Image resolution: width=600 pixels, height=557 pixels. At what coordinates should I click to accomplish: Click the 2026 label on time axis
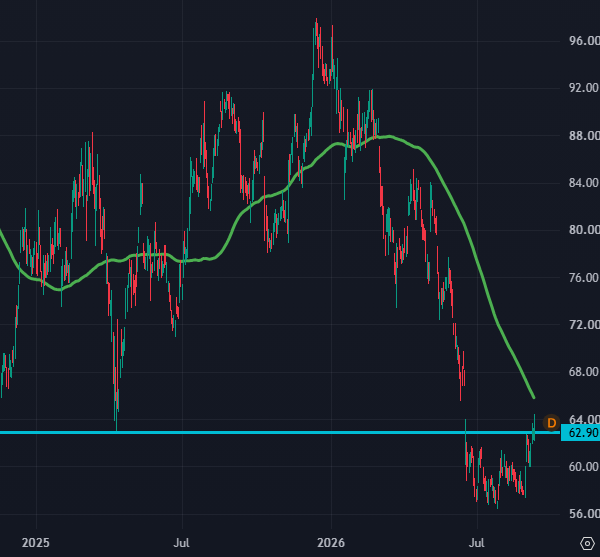click(x=331, y=543)
